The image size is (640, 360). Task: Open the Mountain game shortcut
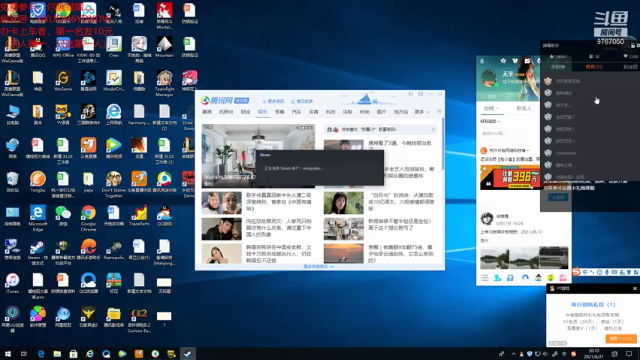click(x=164, y=47)
